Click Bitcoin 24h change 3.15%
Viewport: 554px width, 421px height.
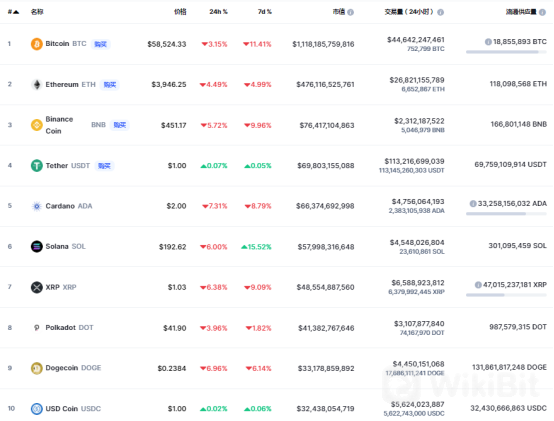(x=214, y=44)
